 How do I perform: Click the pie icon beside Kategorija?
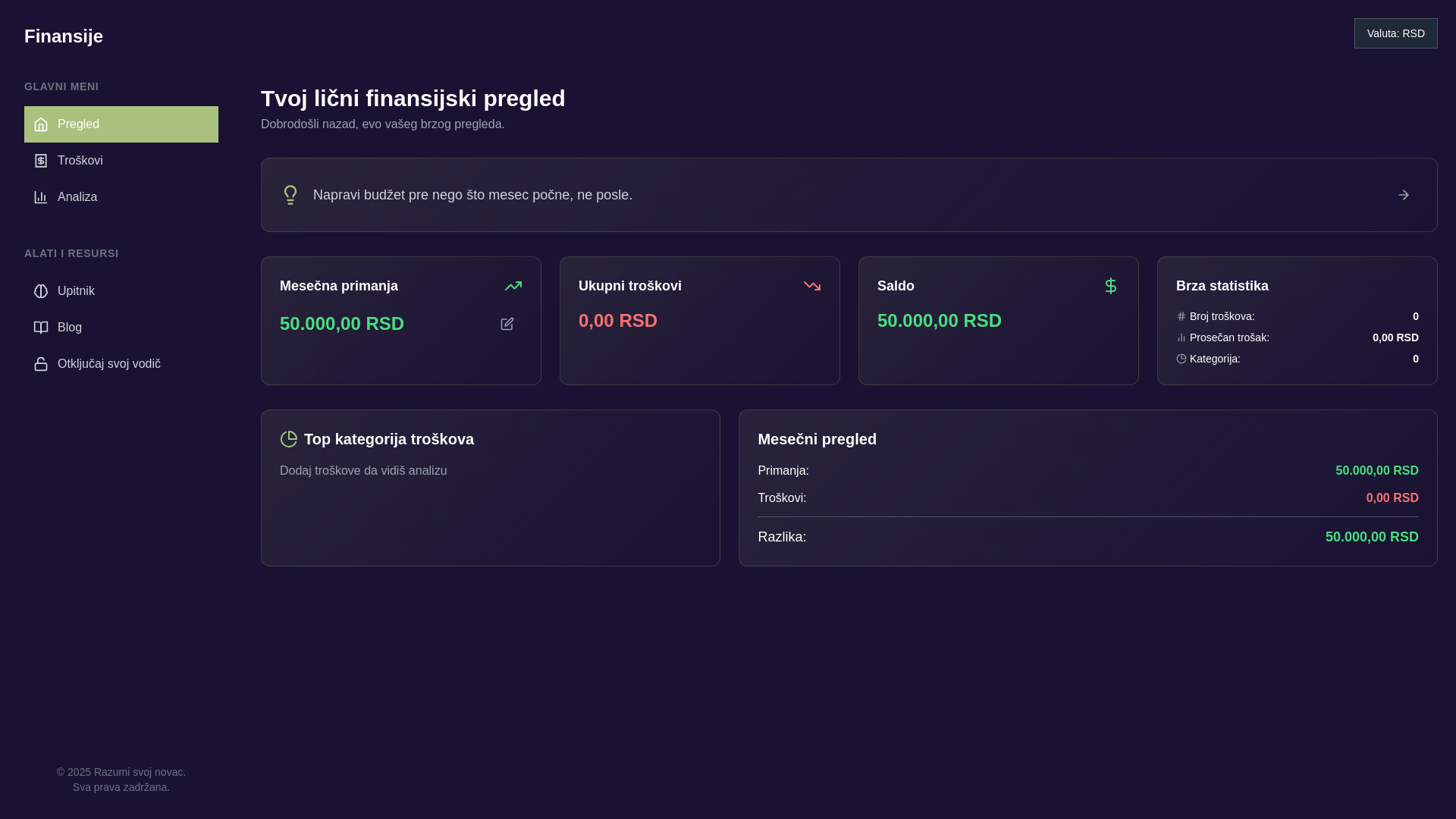(1181, 359)
